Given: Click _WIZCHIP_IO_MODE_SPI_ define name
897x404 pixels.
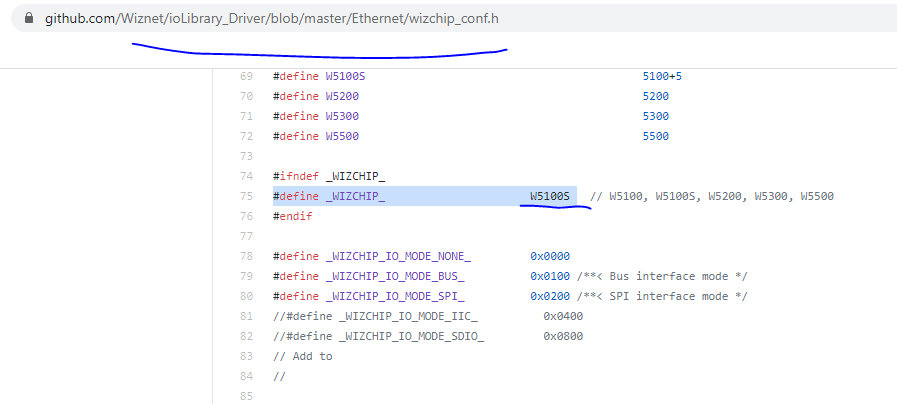Looking at the screenshot, I should coord(395,296).
